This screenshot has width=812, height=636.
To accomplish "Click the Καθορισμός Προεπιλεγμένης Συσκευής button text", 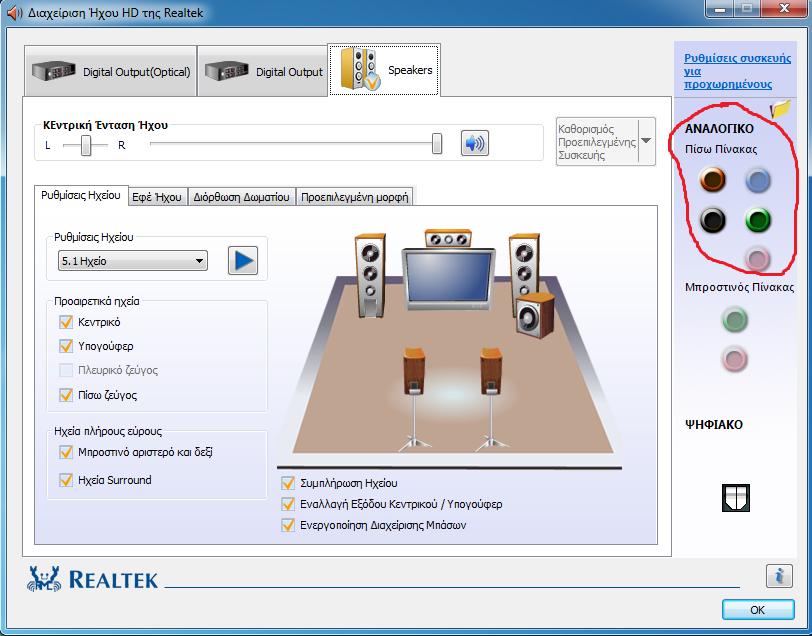I will click(x=597, y=142).
